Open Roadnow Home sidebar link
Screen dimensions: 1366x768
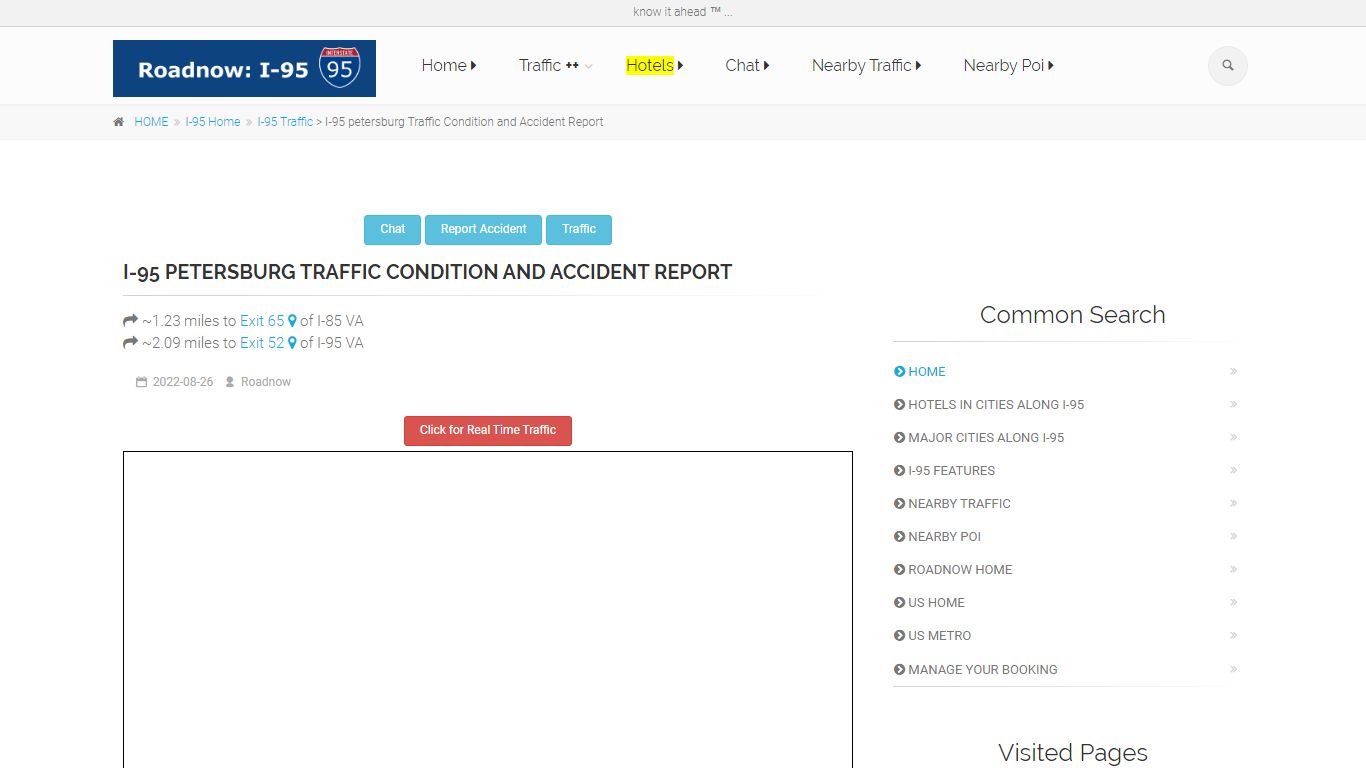[x=960, y=570]
